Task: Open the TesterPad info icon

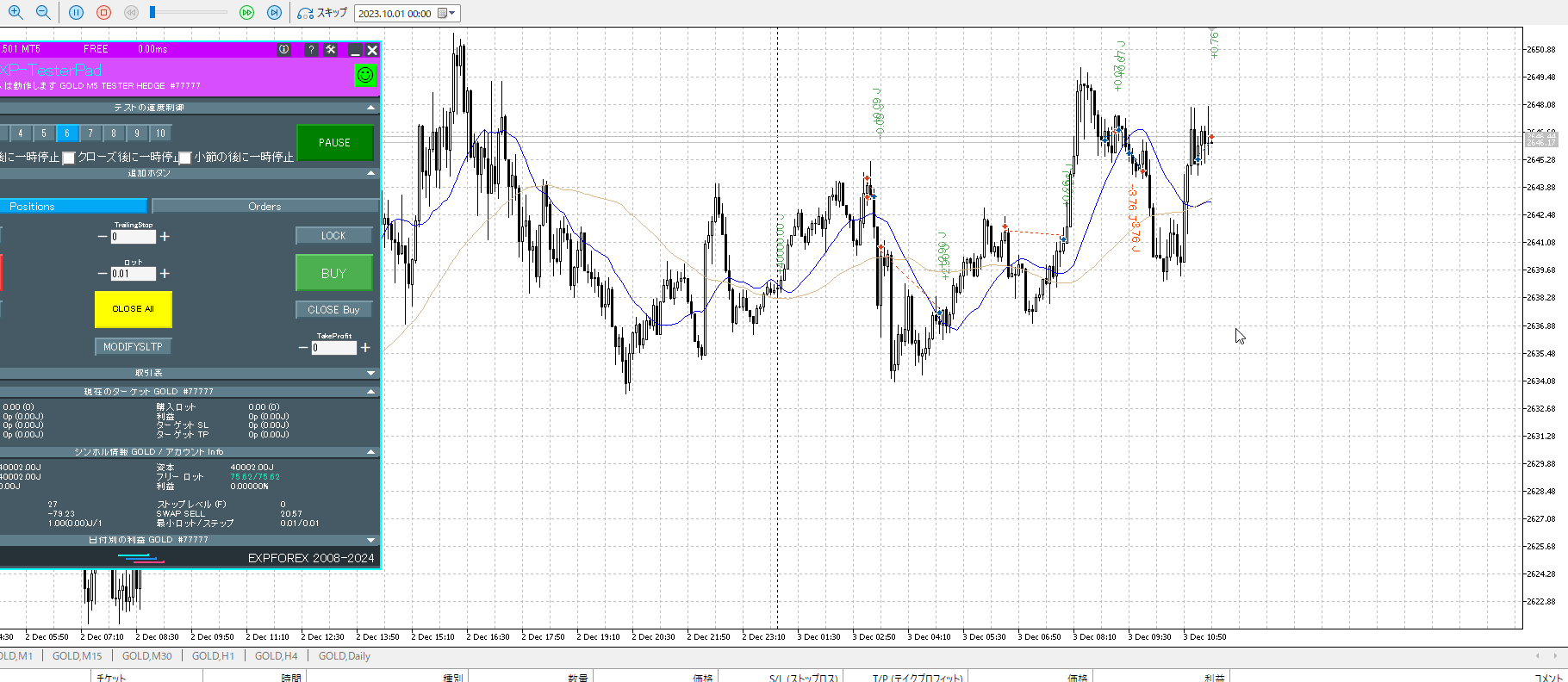Action: 284,50
